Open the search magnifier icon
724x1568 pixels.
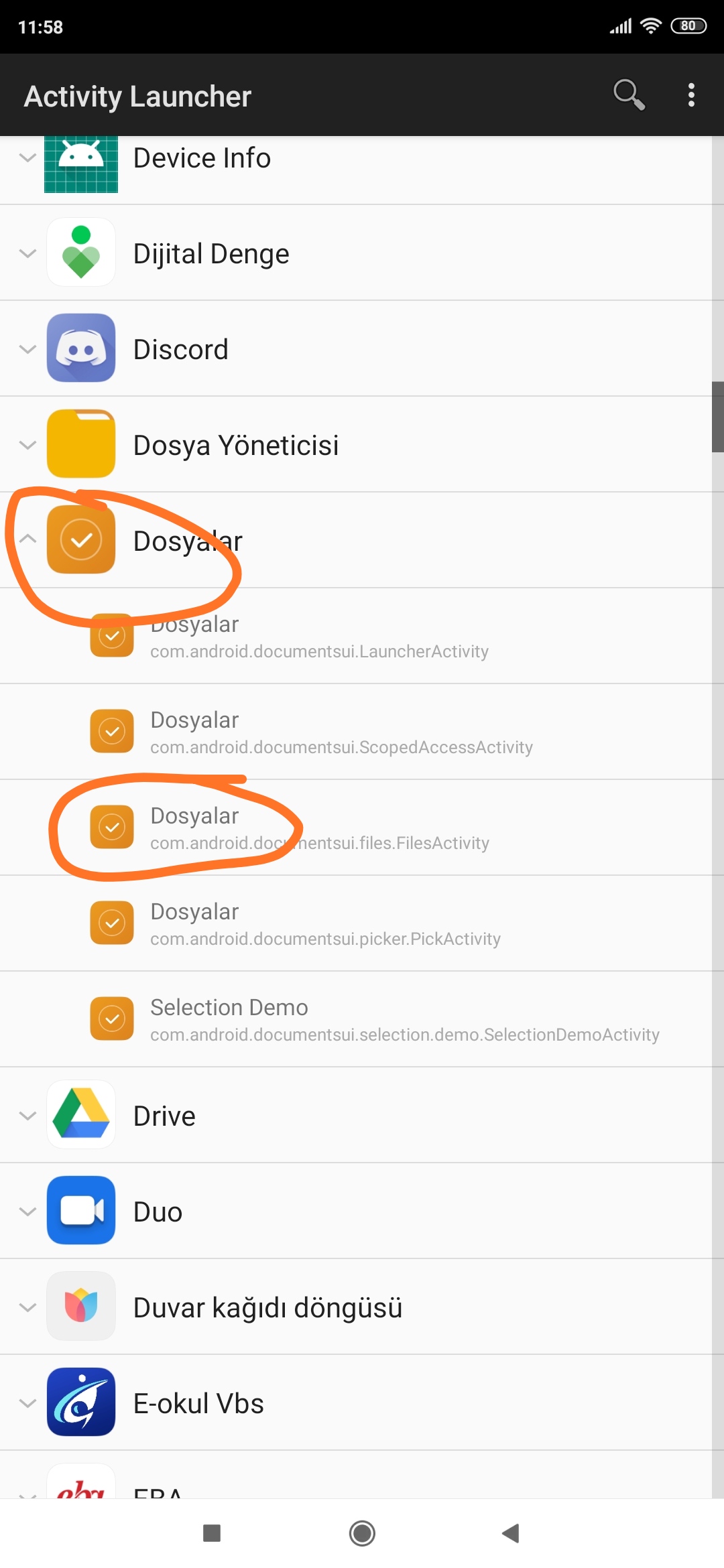pos(628,95)
